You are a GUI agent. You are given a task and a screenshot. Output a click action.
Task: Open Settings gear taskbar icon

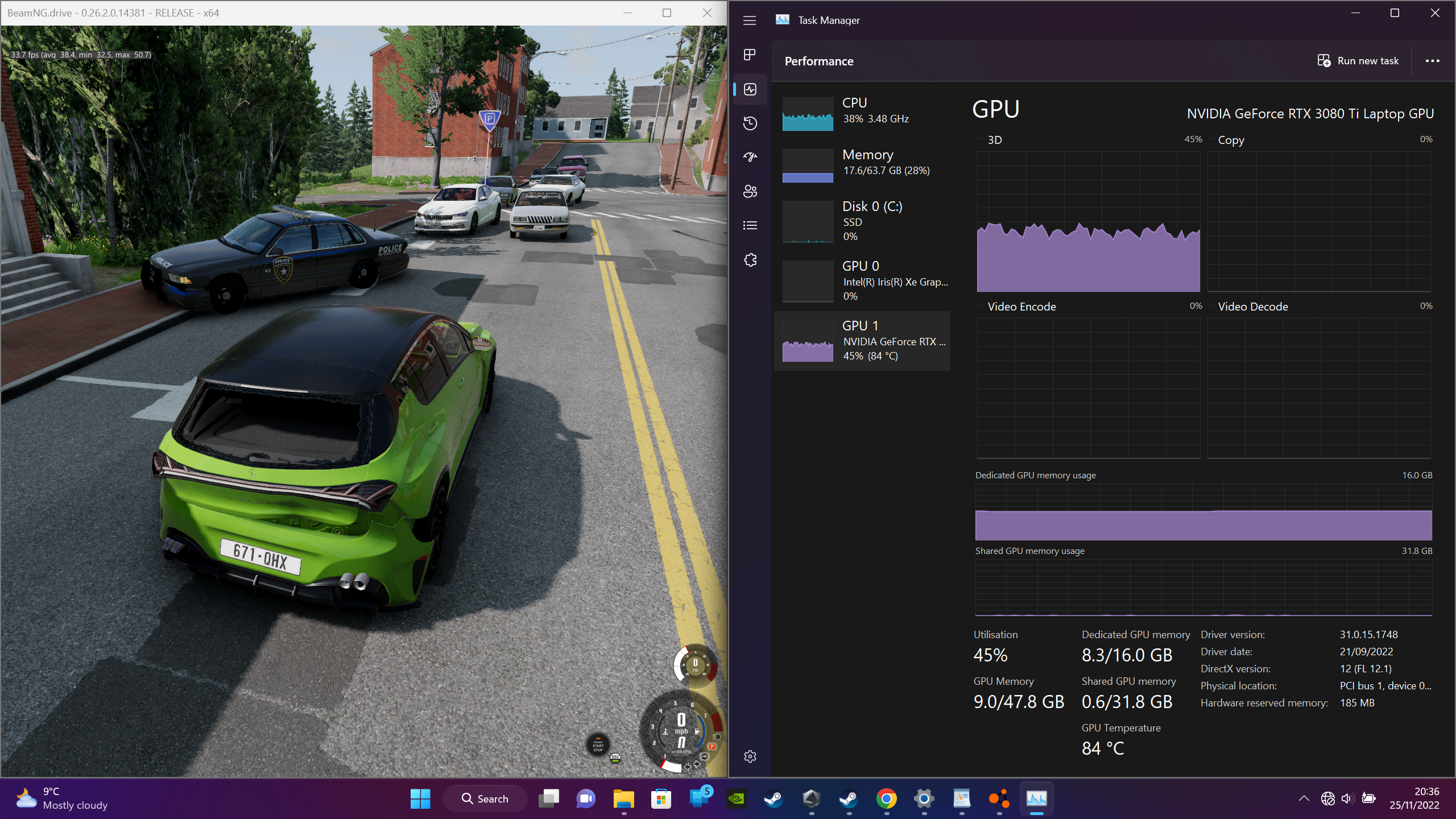click(x=924, y=799)
